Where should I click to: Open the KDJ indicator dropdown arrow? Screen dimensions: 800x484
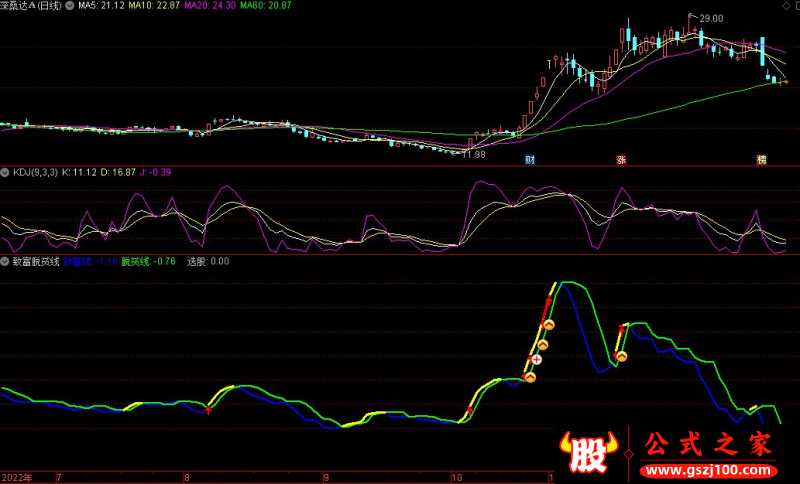[x=6, y=173]
